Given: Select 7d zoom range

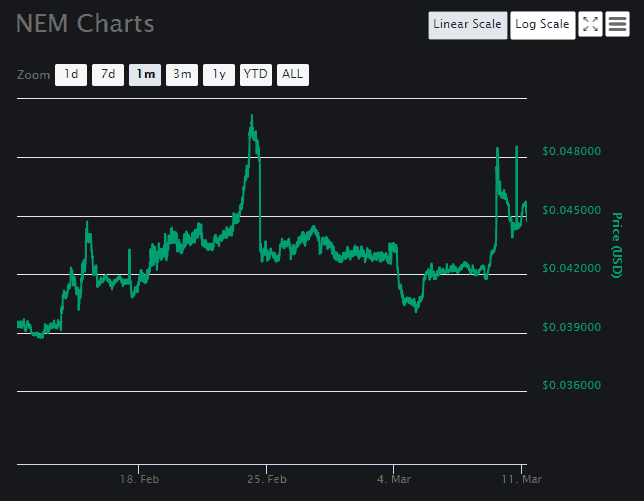Looking at the screenshot, I should pyautogui.click(x=108, y=75).
